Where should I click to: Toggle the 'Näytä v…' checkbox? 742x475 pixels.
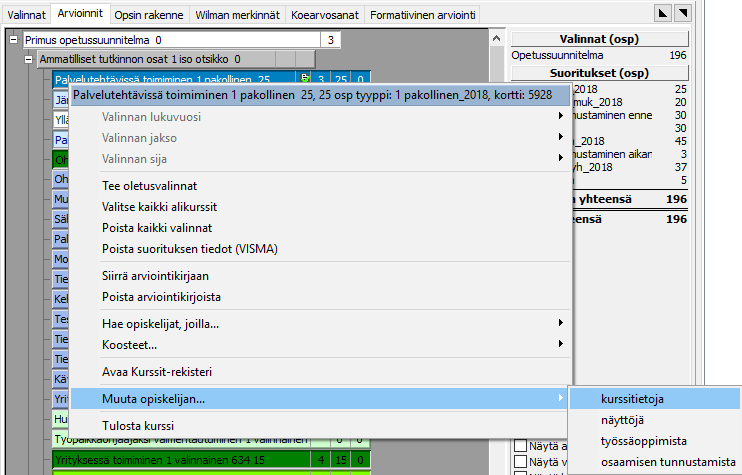pyautogui.click(x=520, y=461)
